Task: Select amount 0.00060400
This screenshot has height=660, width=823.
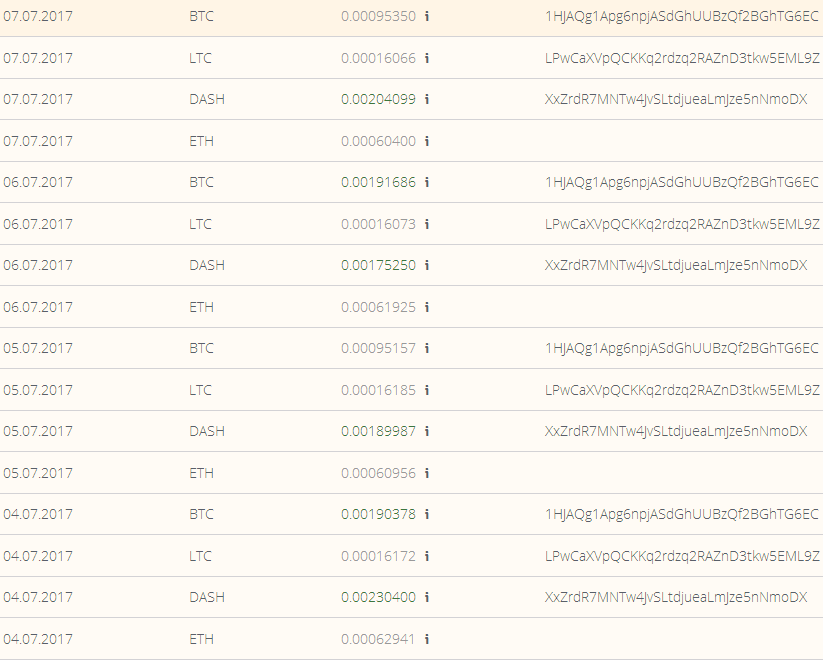Action: click(x=378, y=141)
